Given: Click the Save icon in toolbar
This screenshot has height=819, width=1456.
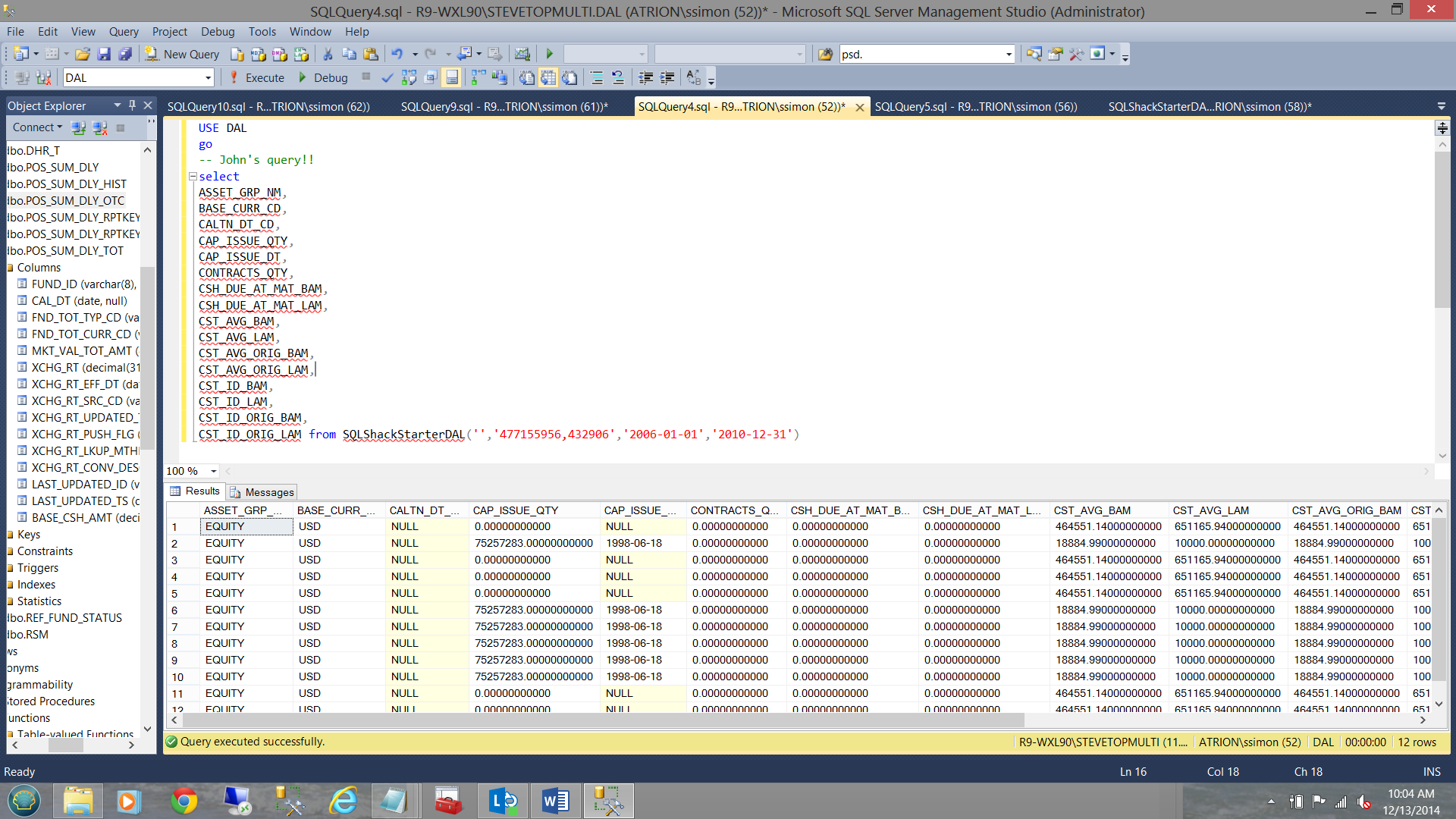Looking at the screenshot, I should pyautogui.click(x=104, y=54).
